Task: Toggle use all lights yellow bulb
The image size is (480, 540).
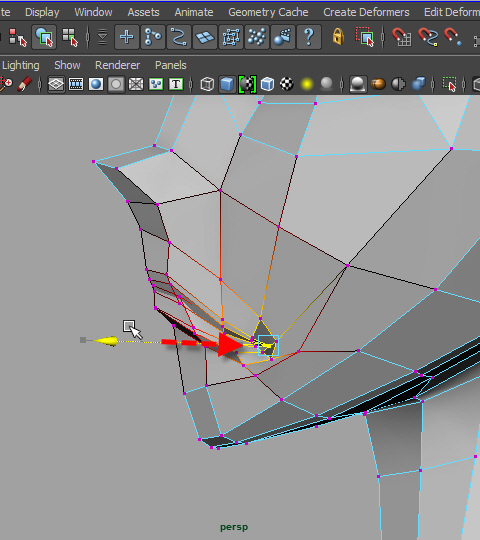Action: point(307,84)
